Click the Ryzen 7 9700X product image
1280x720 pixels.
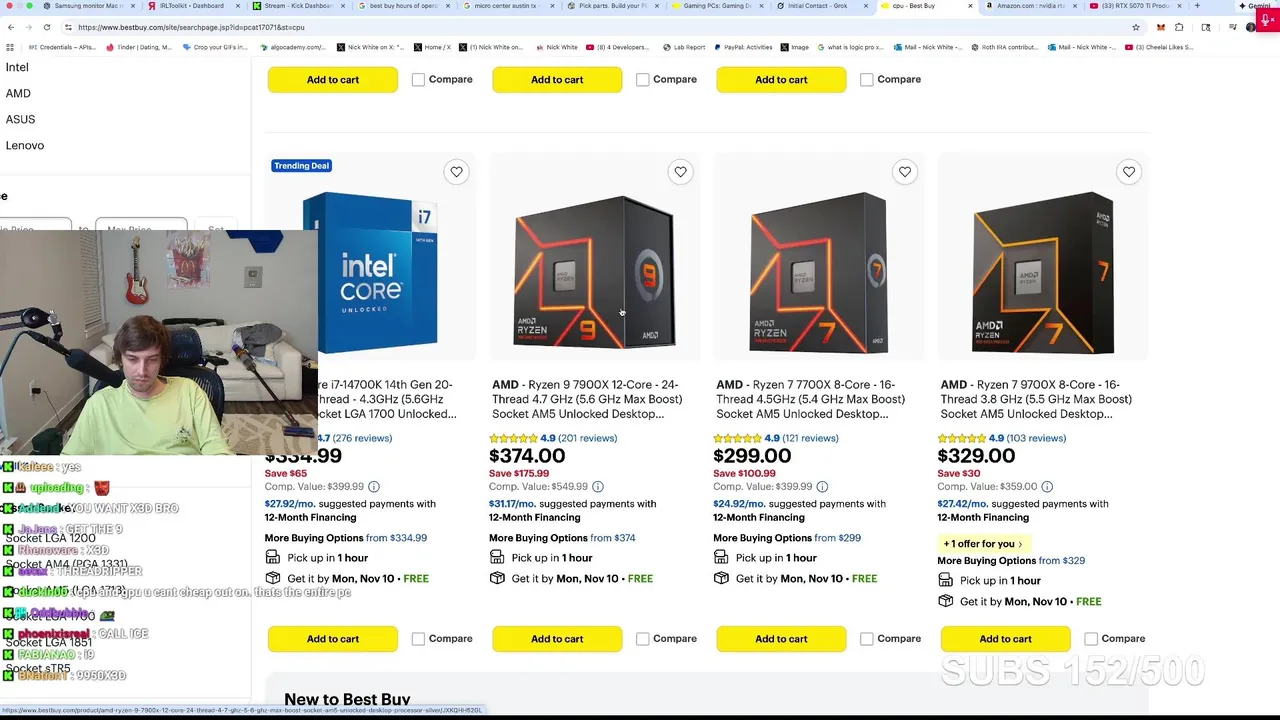click(1042, 272)
